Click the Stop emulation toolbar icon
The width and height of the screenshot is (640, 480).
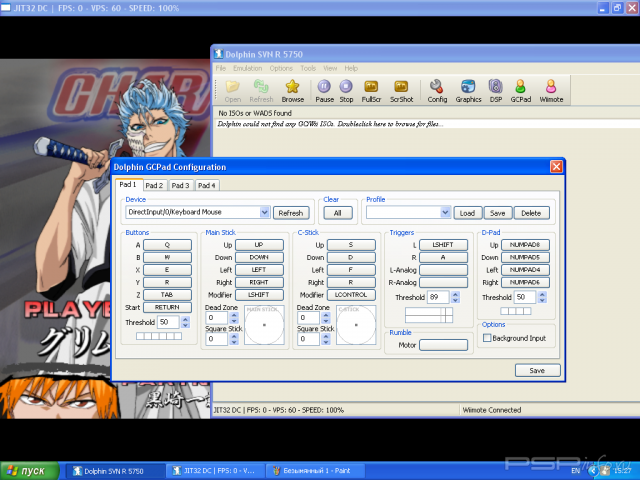[346, 87]
